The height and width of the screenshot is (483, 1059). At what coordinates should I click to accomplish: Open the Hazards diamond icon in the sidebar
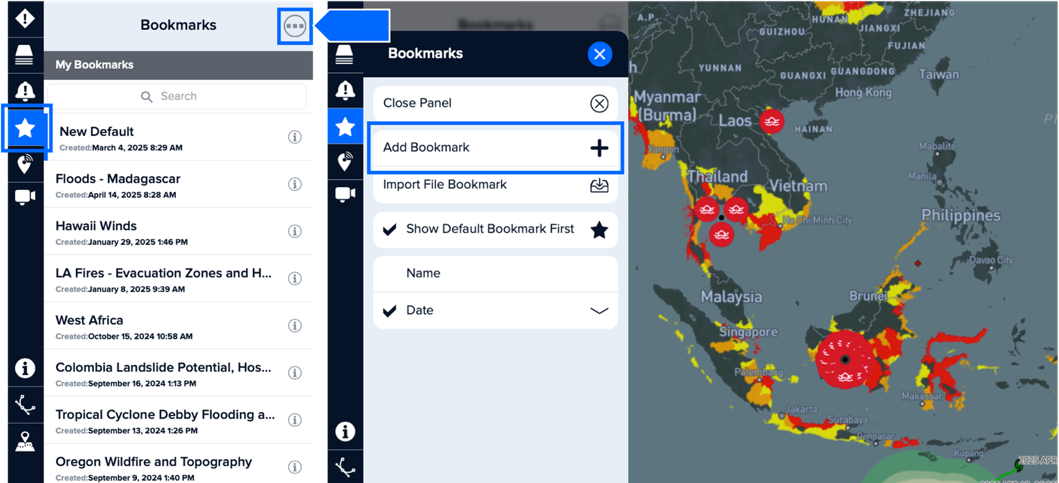click(25, 18)
